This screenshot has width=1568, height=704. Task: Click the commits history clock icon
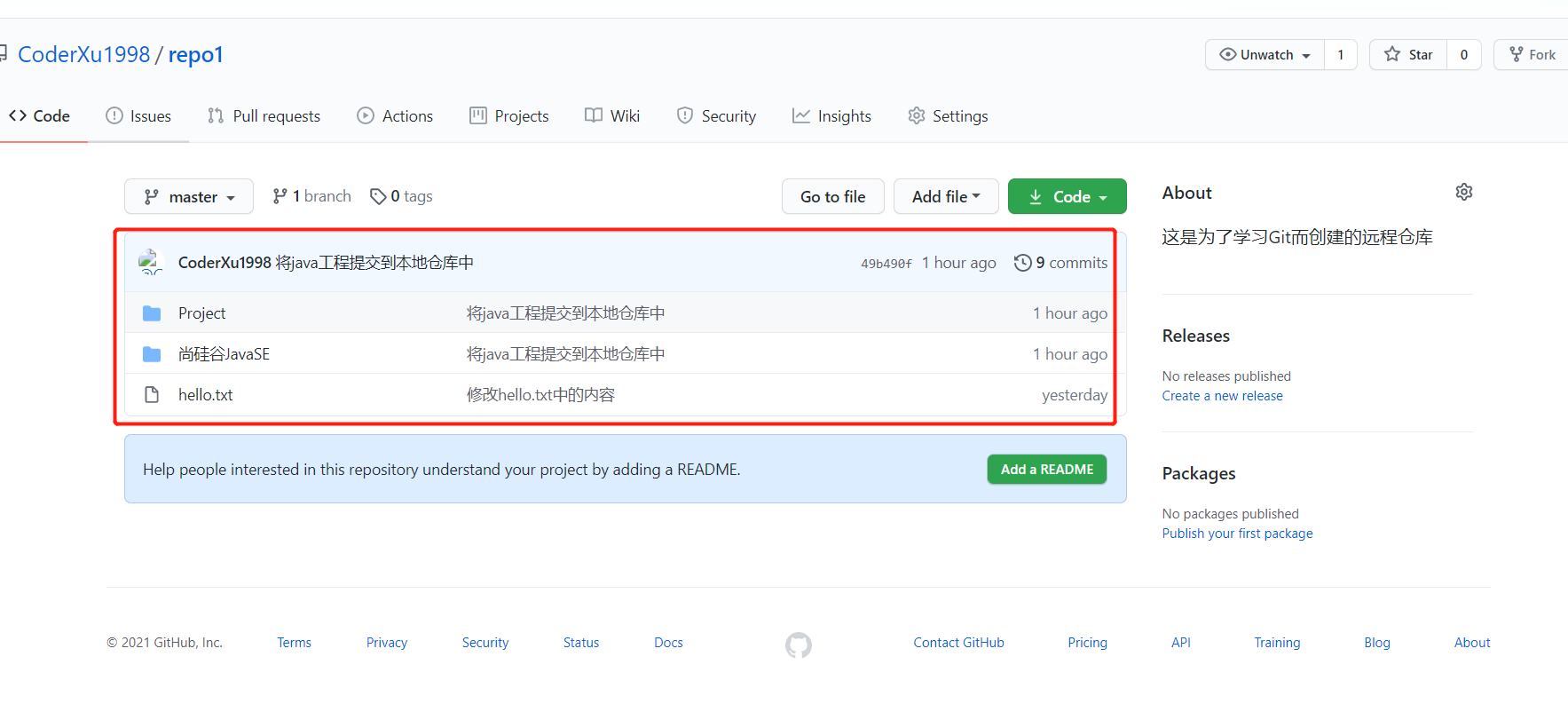click(1023, 263)
